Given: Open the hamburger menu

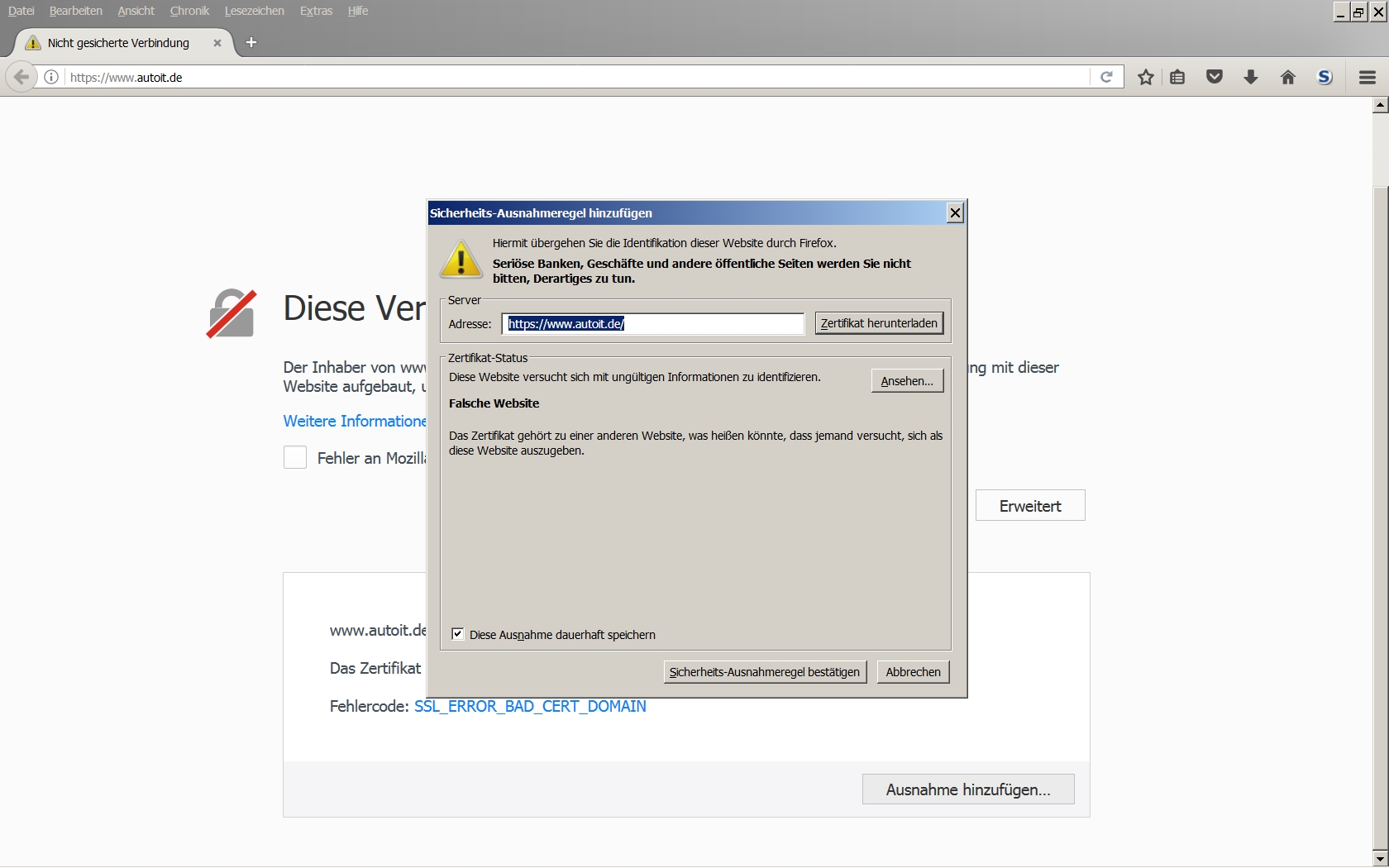Looking at the screenshot, I should tap(1367, 77).
